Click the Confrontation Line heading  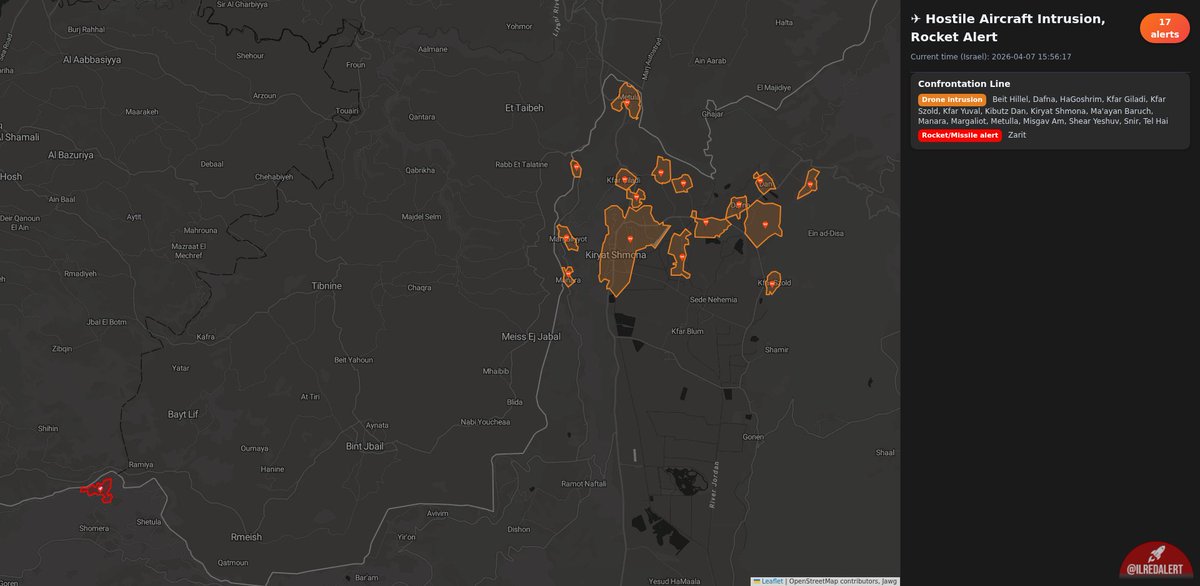click(964, 84)
